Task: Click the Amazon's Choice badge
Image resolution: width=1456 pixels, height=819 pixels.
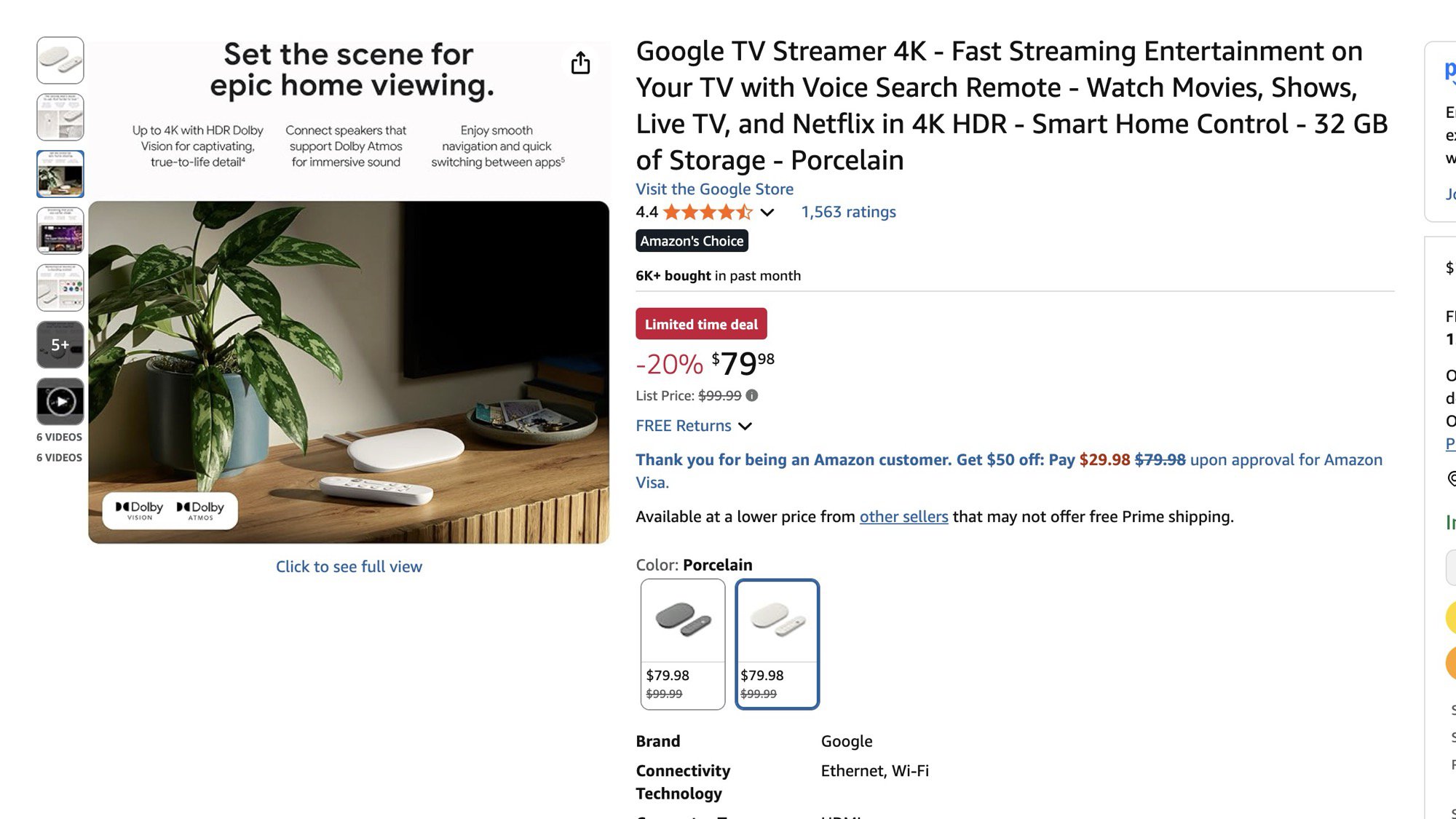Action: pyautogui.click(x=692, y=241)
